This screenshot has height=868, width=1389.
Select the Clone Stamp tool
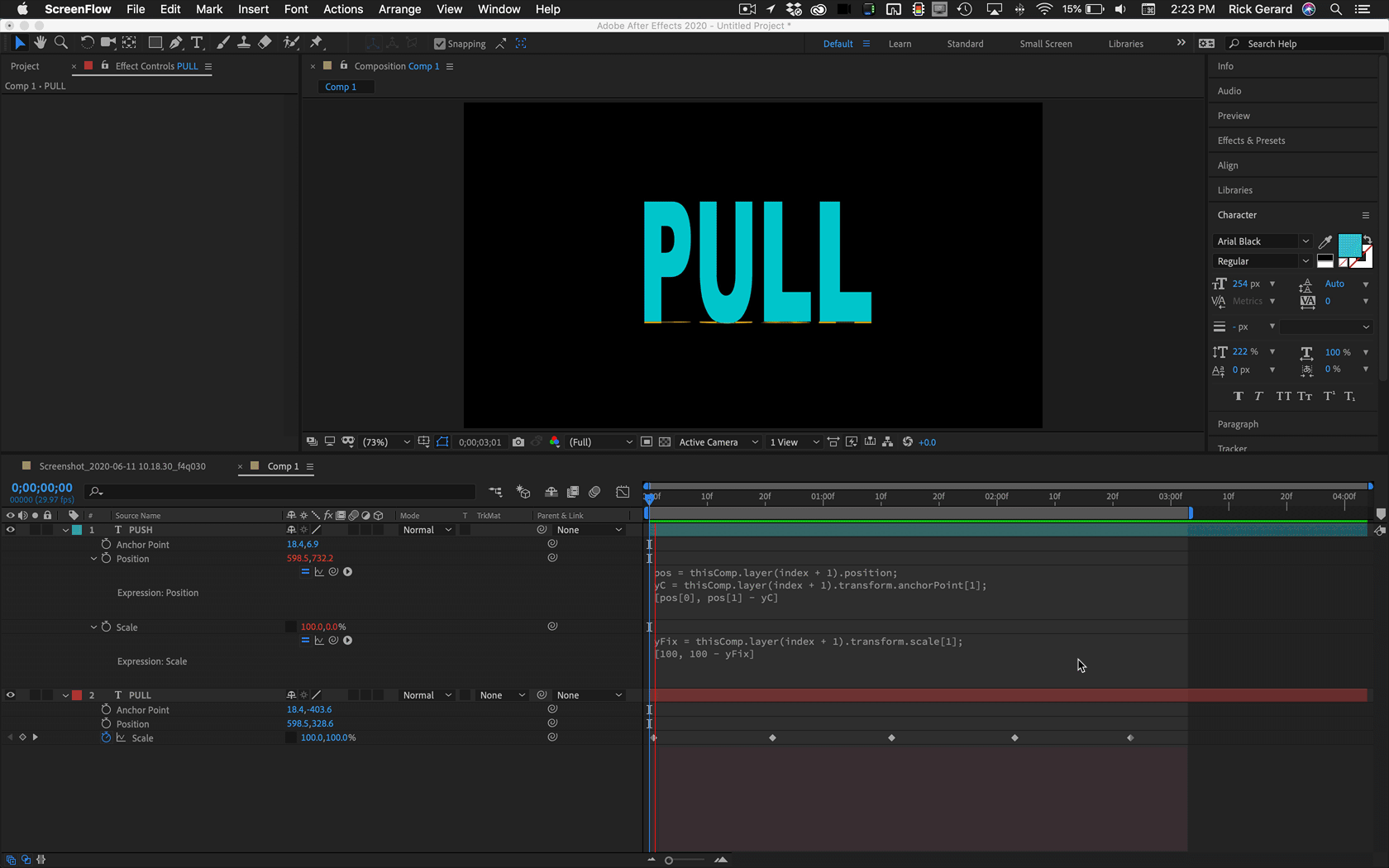click(x=244, y=43)
